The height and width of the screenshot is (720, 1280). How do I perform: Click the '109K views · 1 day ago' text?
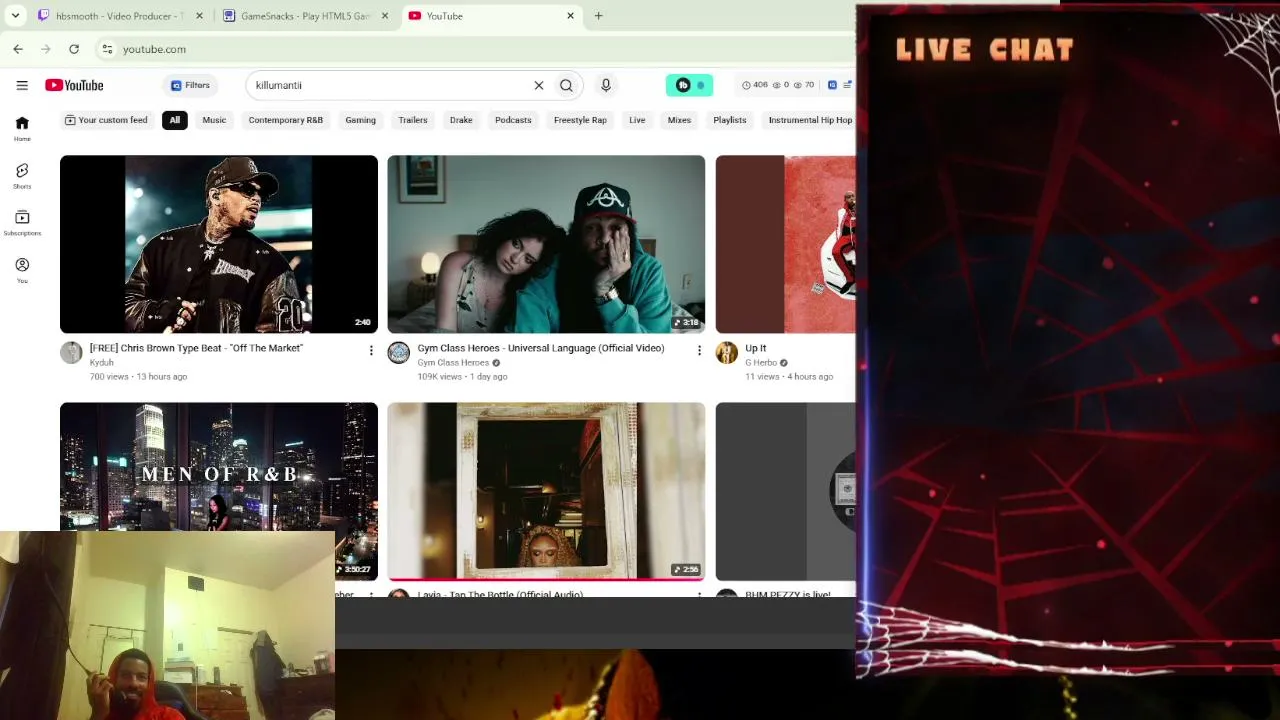point(462,377)
